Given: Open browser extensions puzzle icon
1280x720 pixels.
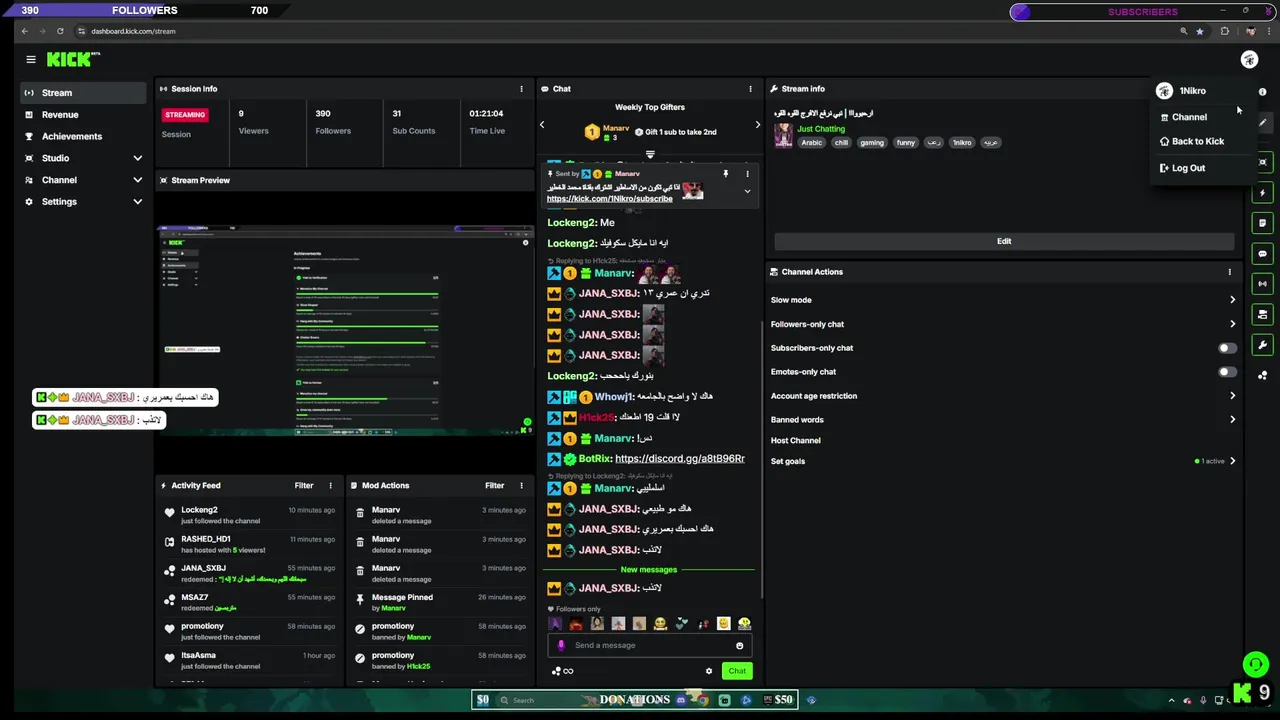Looking at the screenshot, I should tap(1224, 31).
